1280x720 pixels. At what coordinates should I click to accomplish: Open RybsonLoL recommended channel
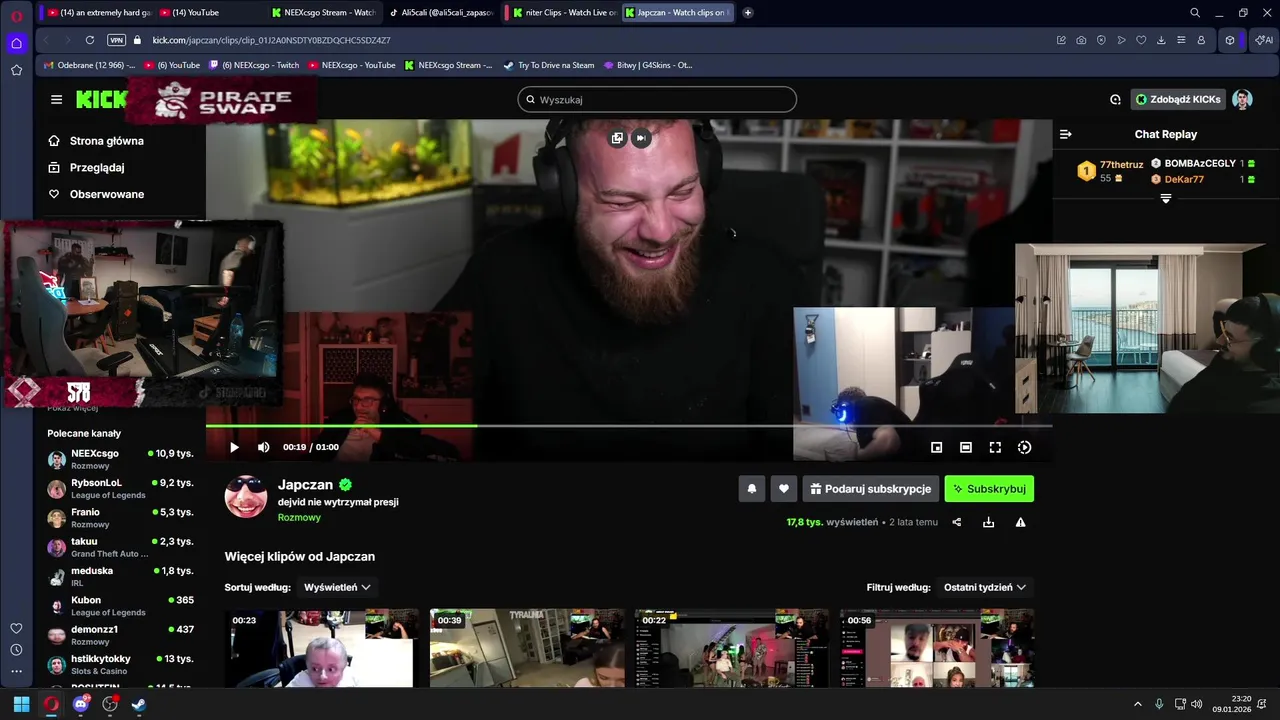[120, 488]
